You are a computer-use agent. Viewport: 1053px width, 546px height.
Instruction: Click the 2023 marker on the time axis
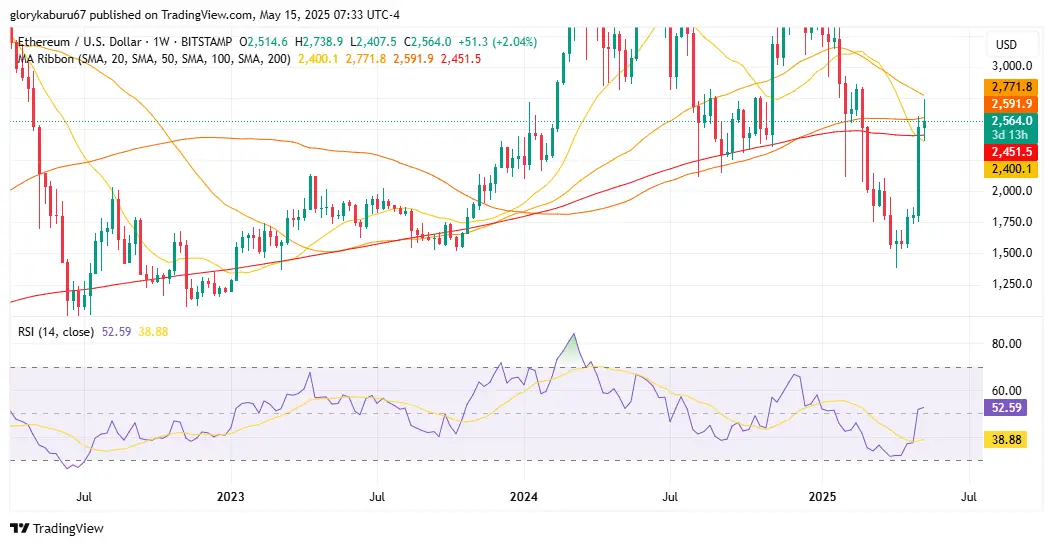click(x=230, y=497)
